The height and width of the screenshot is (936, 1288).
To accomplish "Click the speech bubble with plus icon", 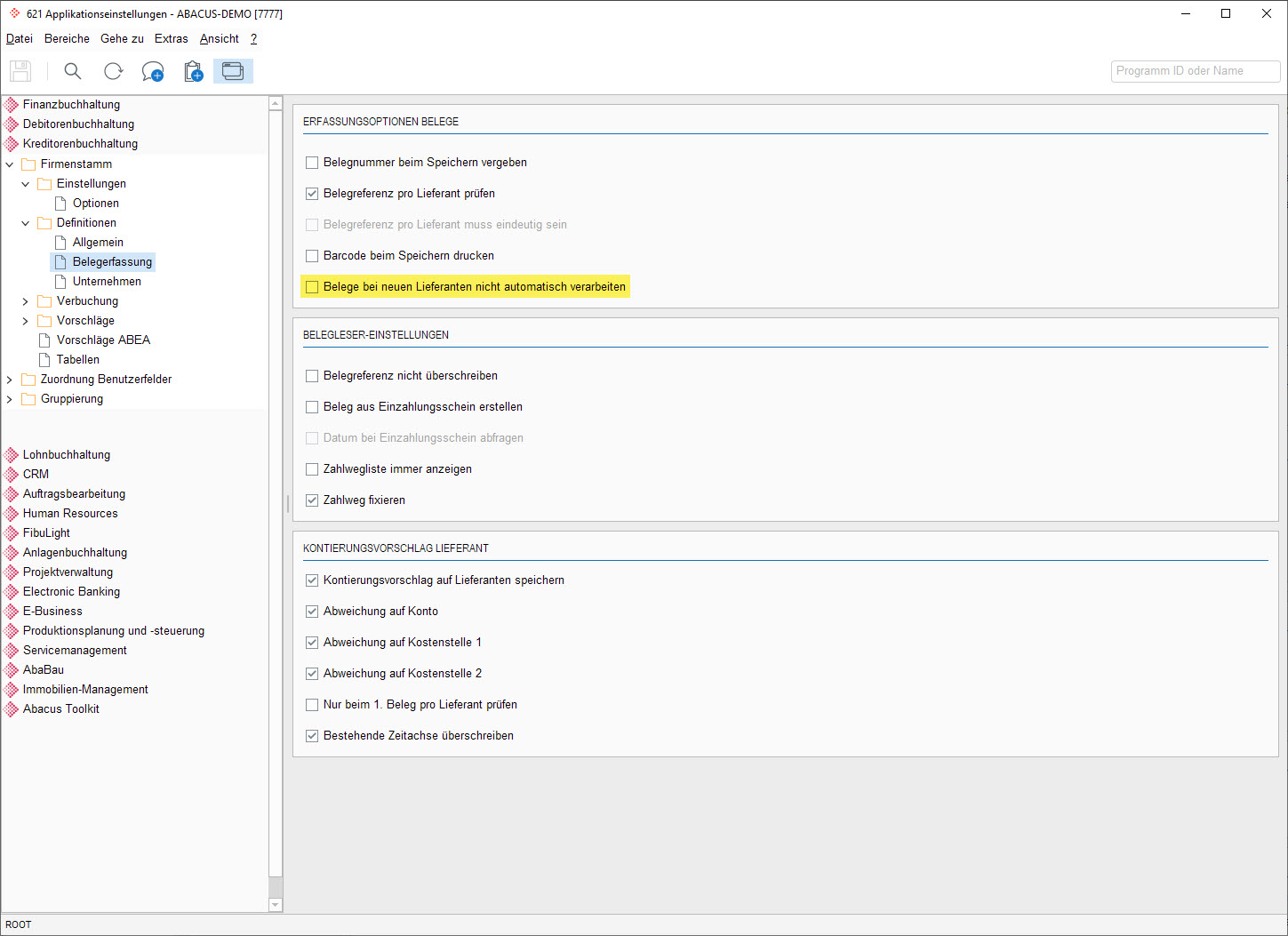I will (153, 71).
